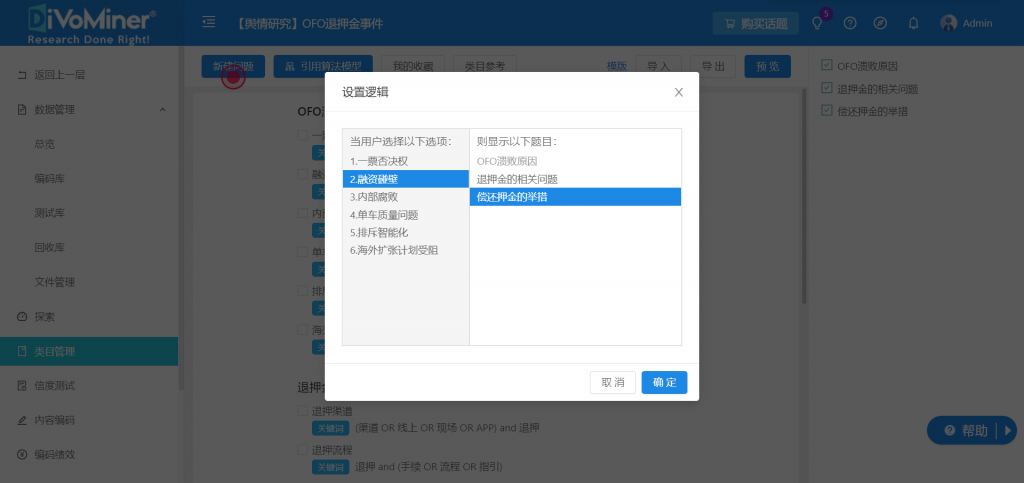Image resolution: width=1024 pixels, height=483 pixels.
Task: Click the 类目管理 page icon
Action: click(23, 351)
